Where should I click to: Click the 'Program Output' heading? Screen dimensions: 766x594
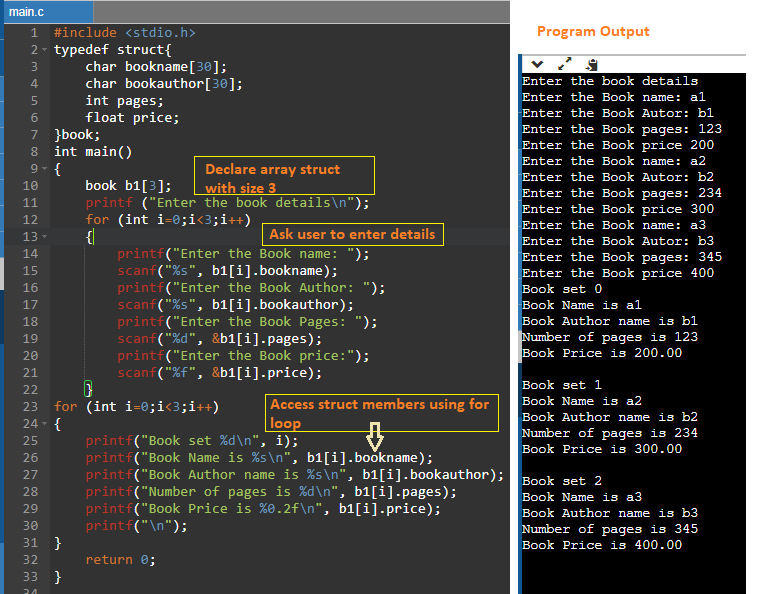click(593, 31)
